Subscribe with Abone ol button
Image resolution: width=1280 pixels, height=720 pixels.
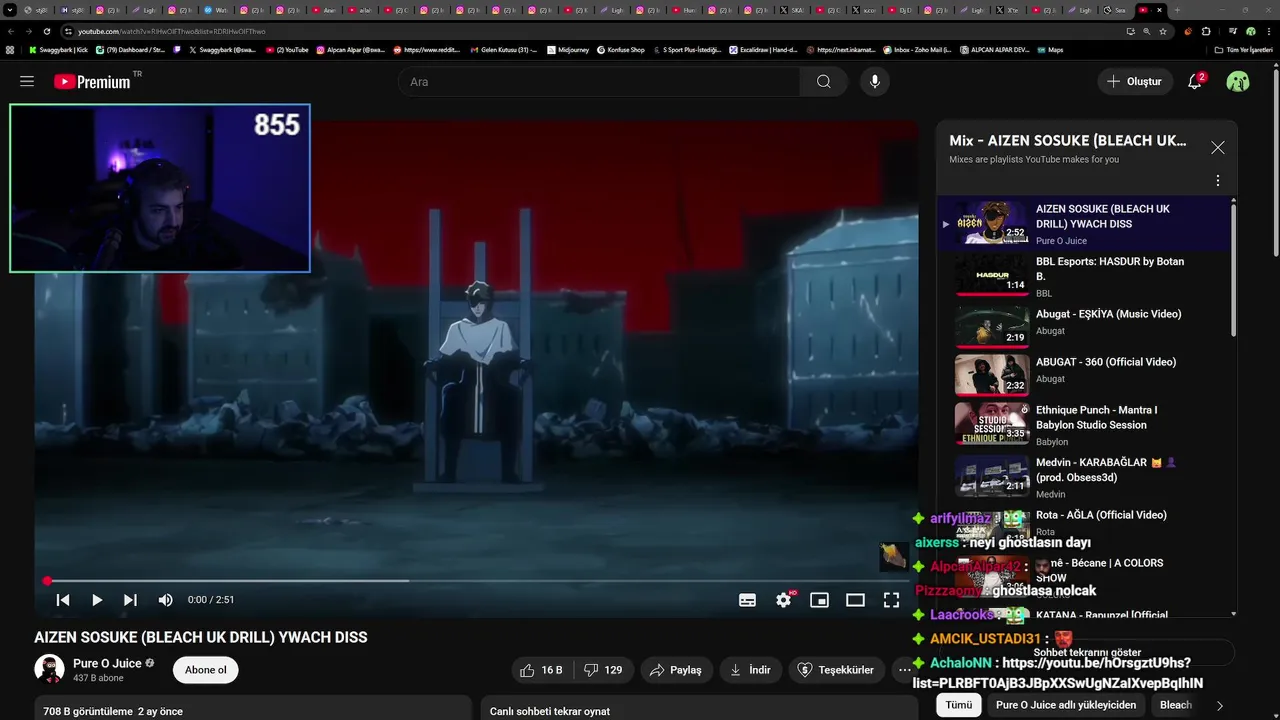click(x=205, y=670)
